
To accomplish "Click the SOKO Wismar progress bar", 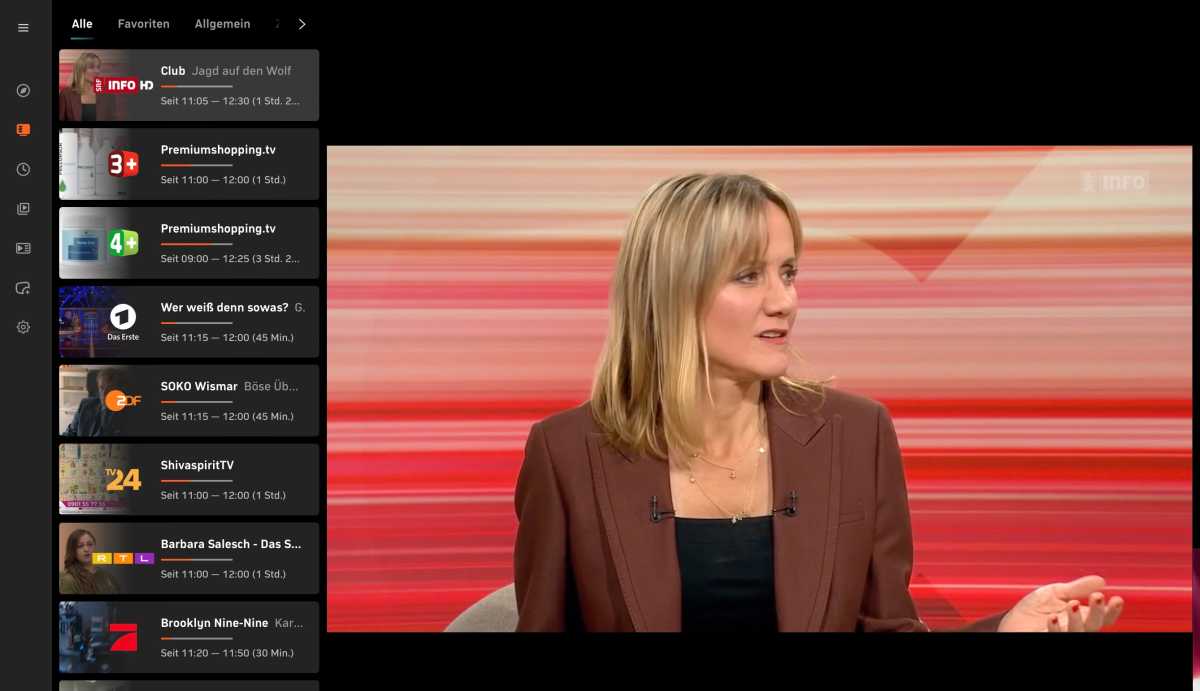I will click(196, 402).
